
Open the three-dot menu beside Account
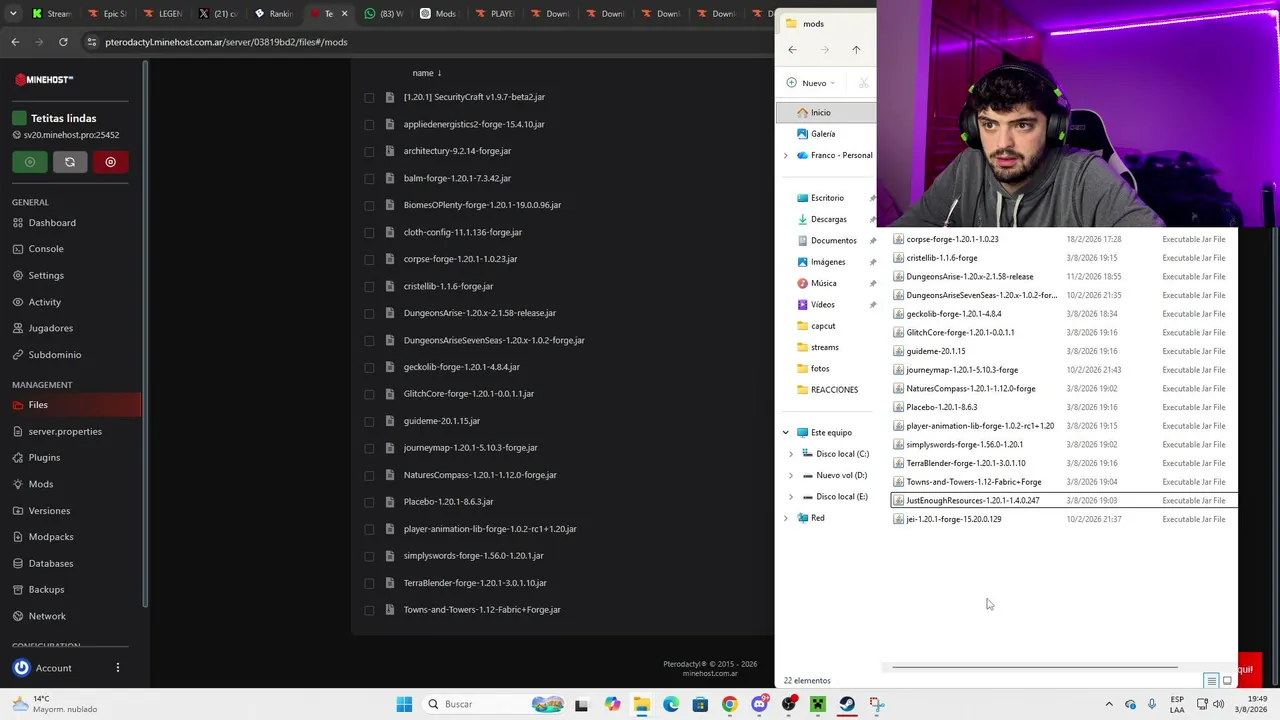click(117, 668)
